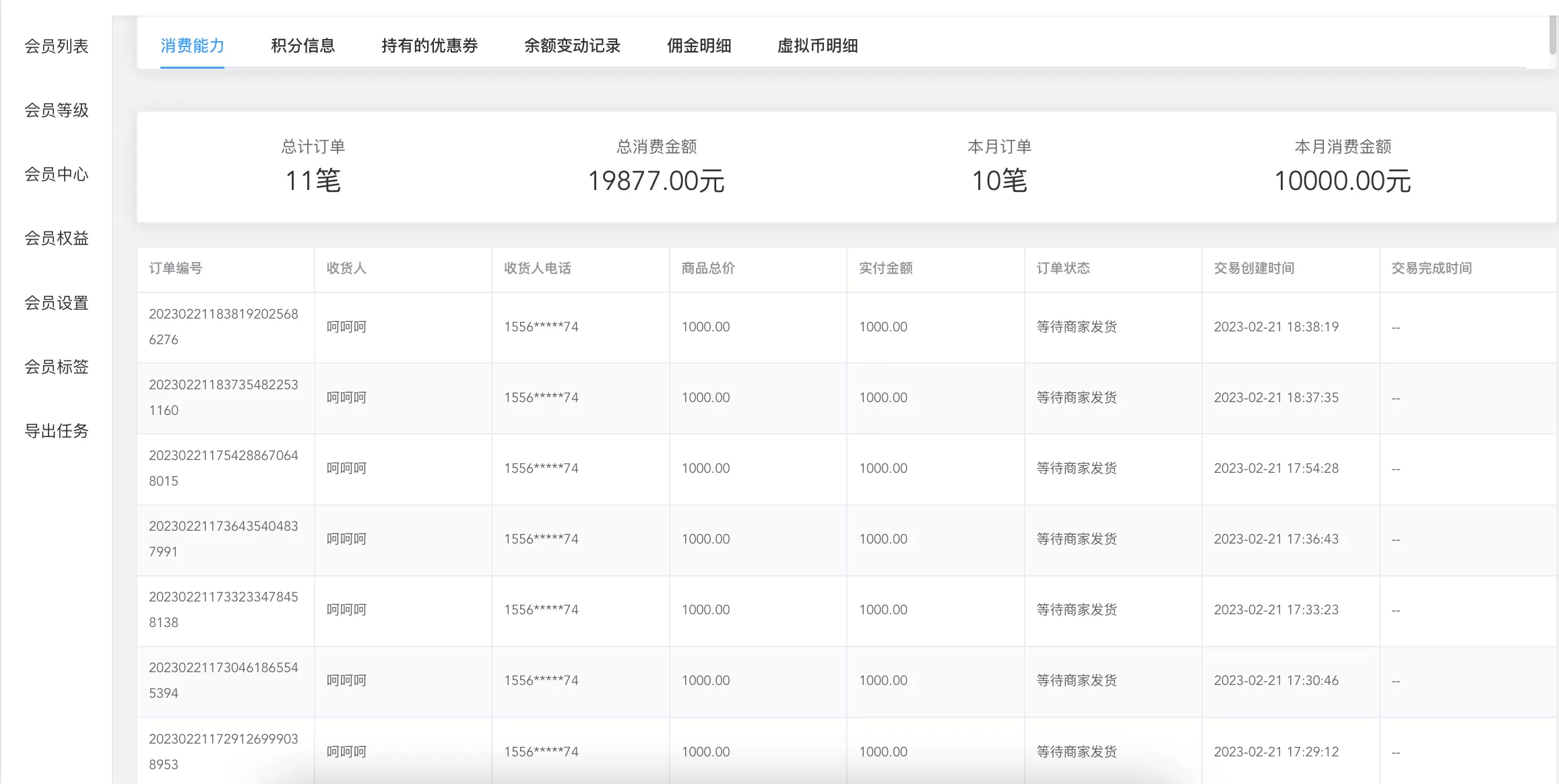
Task: Click the vertical scrollbar thumb
Action: coord(1553,34)
